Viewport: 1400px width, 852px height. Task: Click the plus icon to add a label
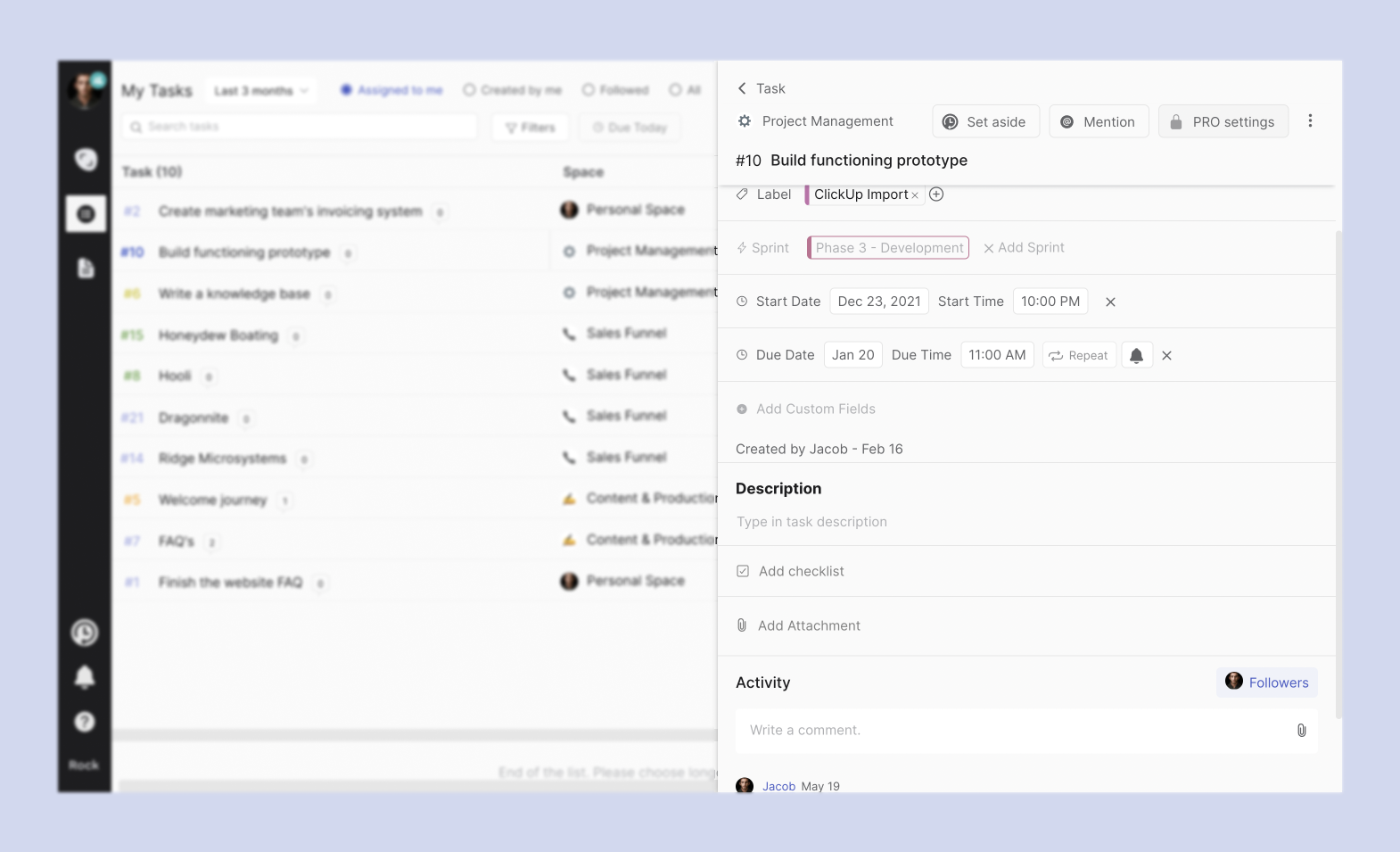[x=936, y=194]
